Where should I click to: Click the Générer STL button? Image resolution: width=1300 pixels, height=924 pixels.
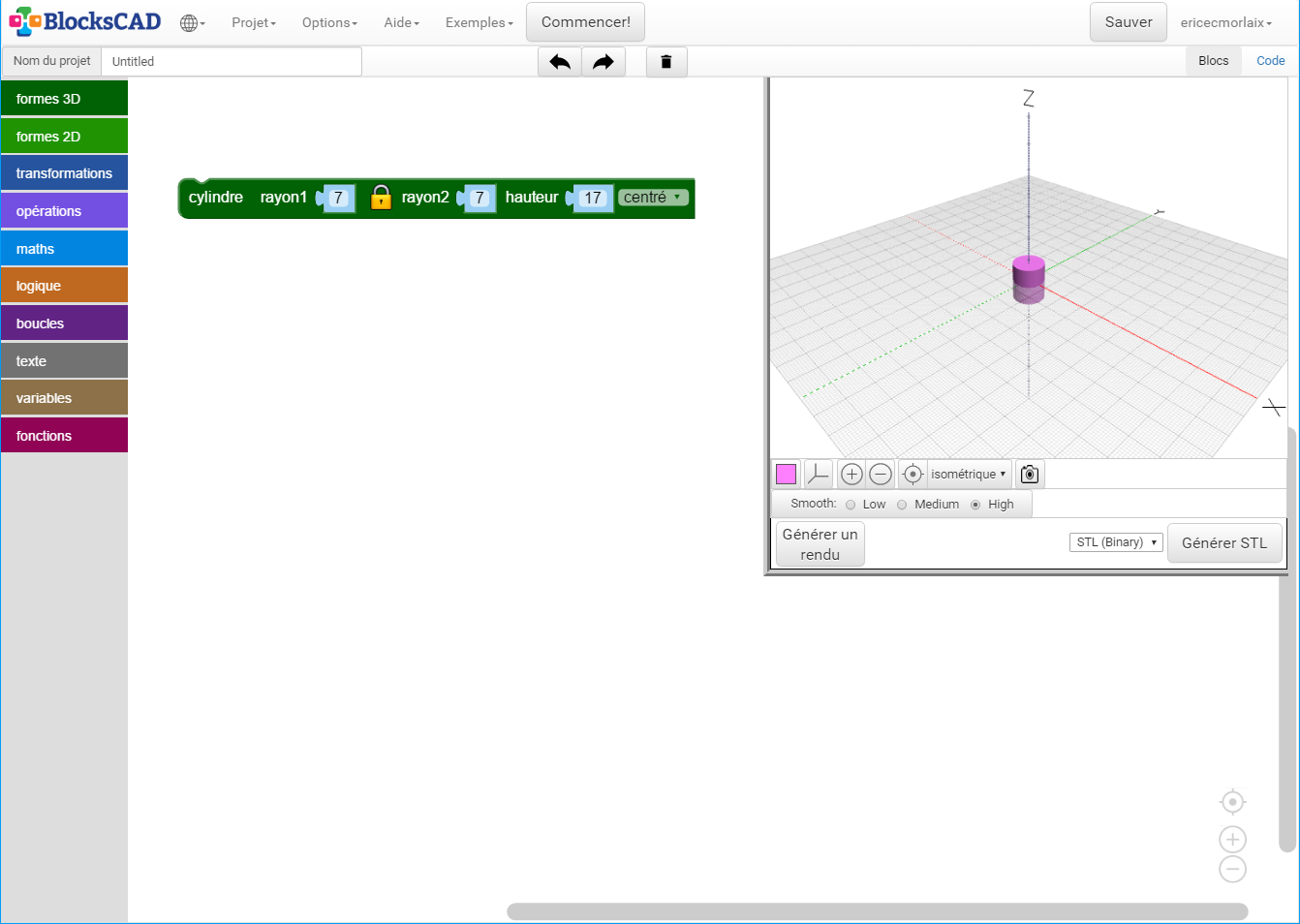[x=1224, y=543]
